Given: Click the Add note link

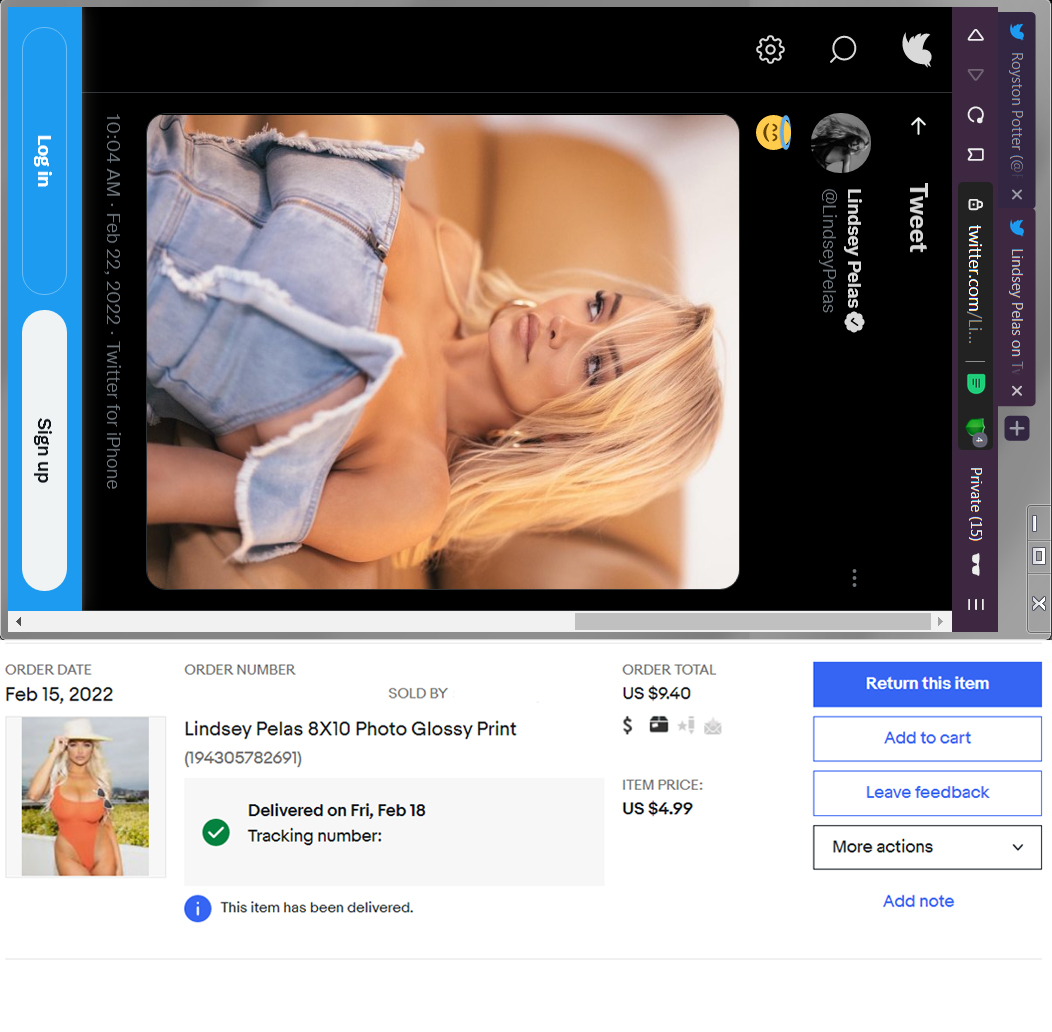Looking at the screenshot, I should pyautogui.click(x=918, y=901).
